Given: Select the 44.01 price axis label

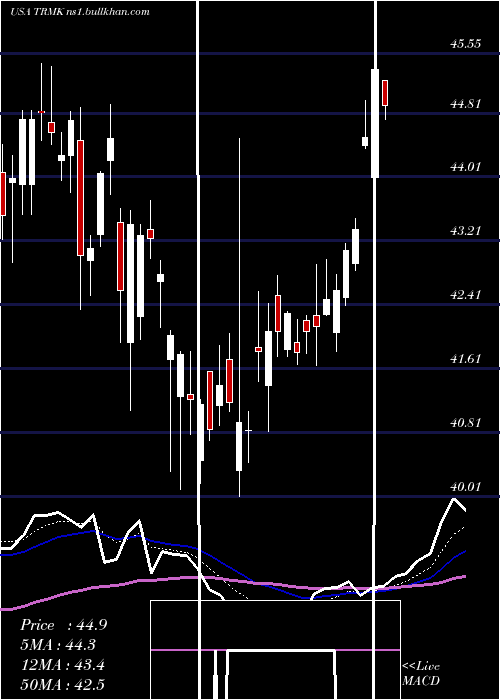Looking at the screenshot, I should (x=465, y=167).
